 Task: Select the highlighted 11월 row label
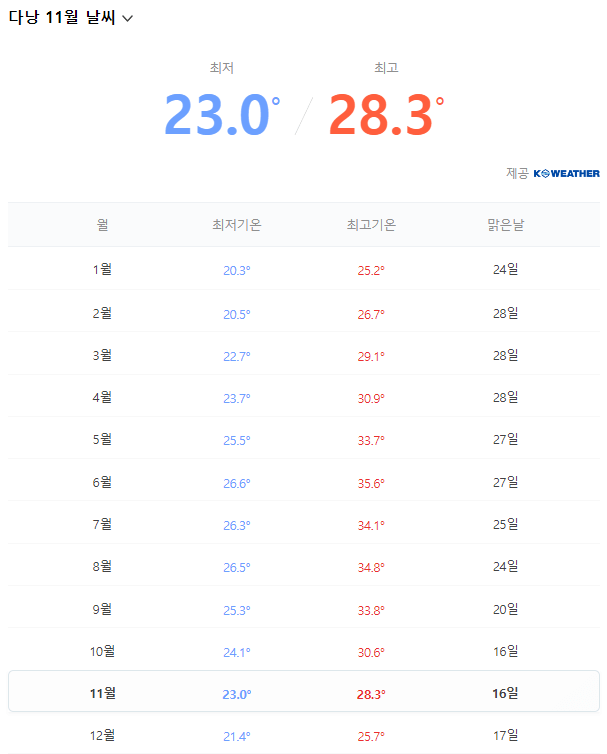[102, 693]
